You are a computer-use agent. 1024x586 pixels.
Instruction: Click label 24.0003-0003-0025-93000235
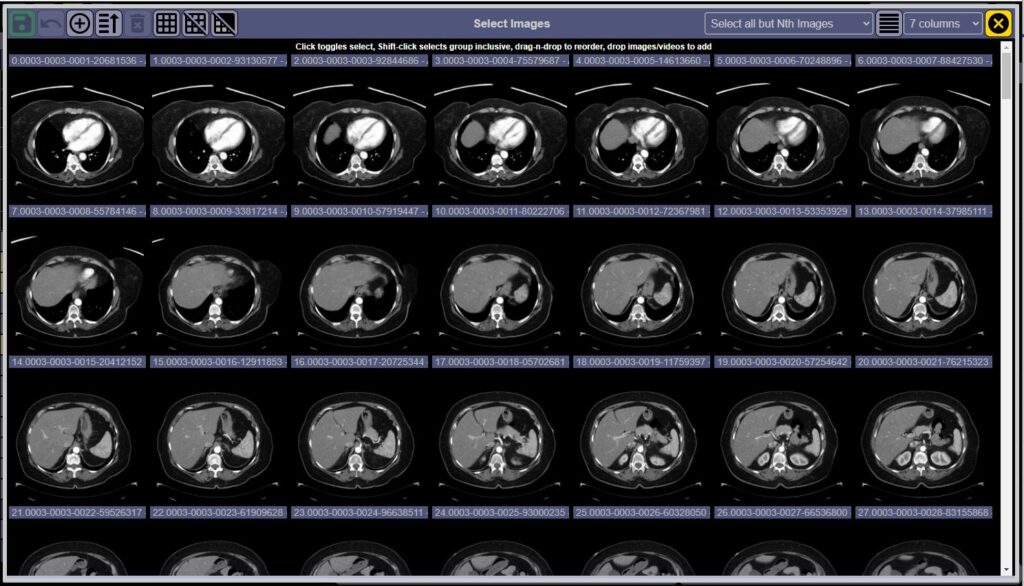tap(500, 513)
